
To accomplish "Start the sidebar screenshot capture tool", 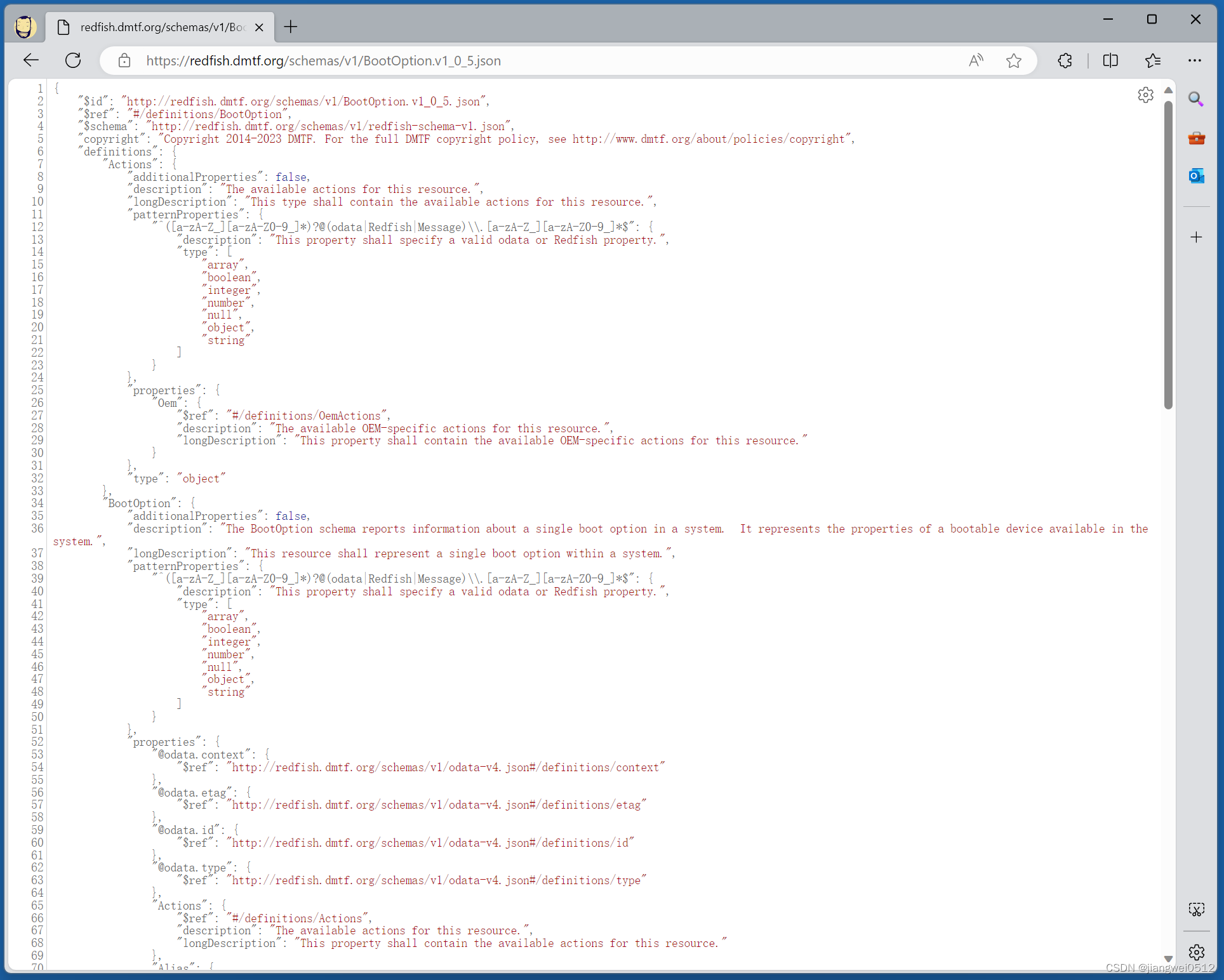I will [x=1196, y=910].
